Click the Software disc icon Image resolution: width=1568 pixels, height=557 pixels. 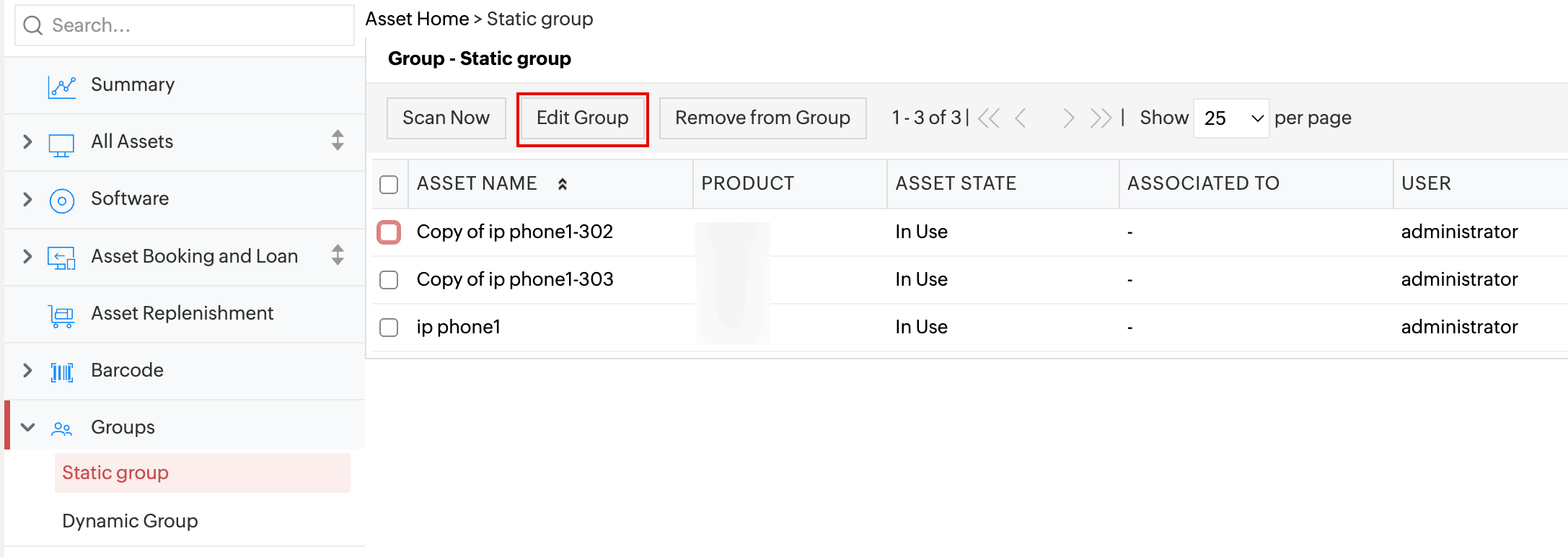tap(61, 200)
